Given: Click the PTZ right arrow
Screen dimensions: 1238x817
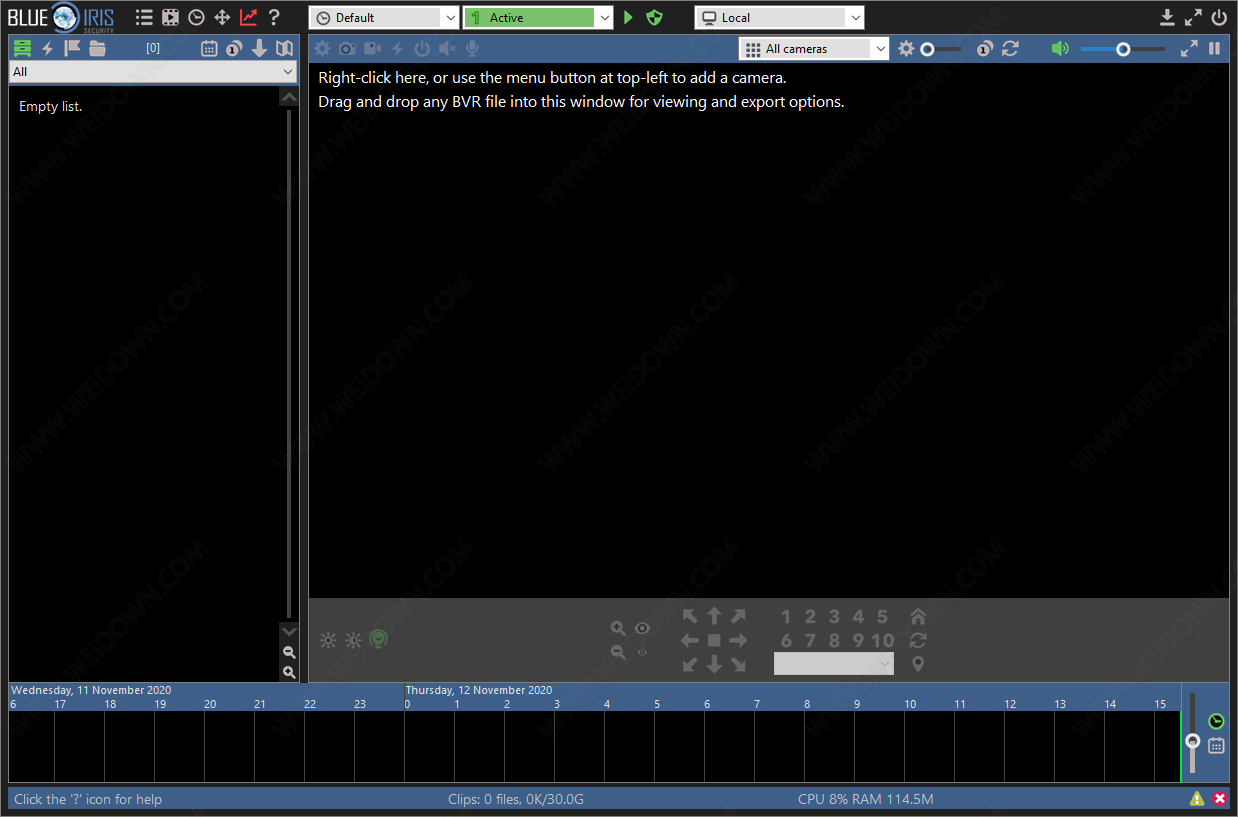Looking at the screenshot, I should [738, 640].
